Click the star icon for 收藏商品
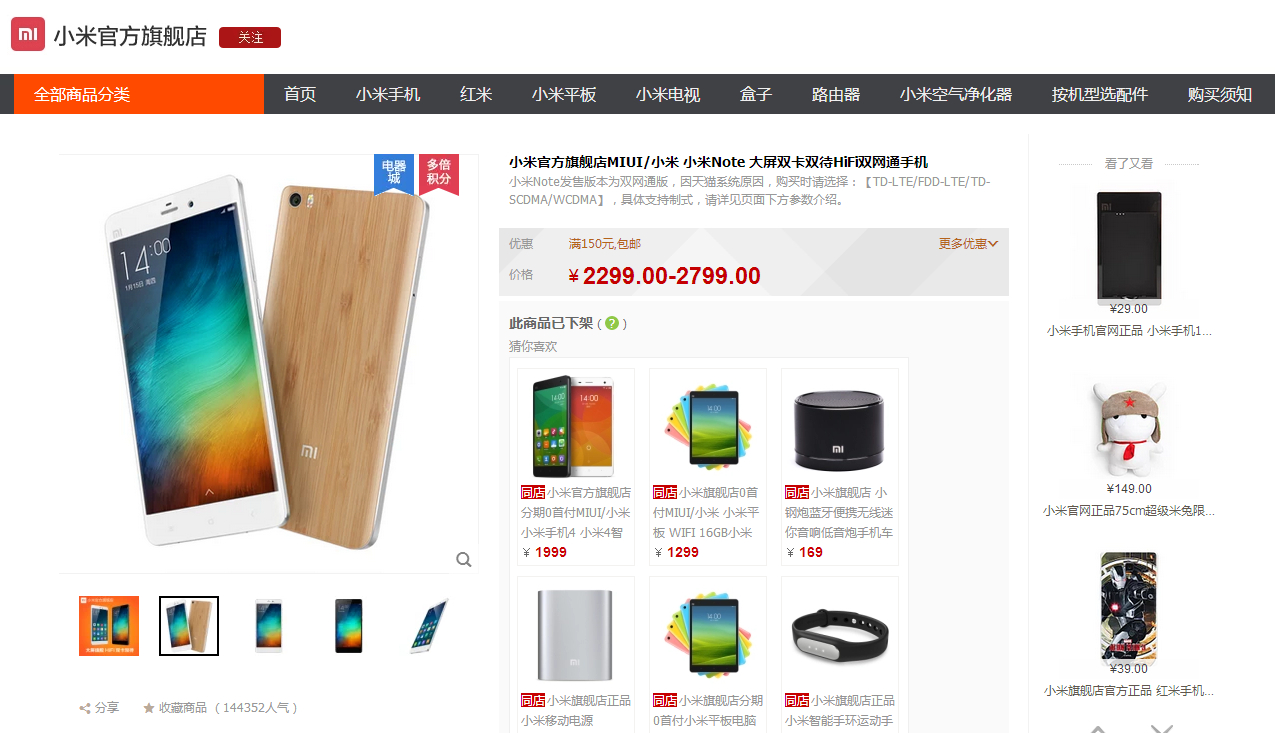This screenshot has width=1275, height=733. [x=149, y=708]
